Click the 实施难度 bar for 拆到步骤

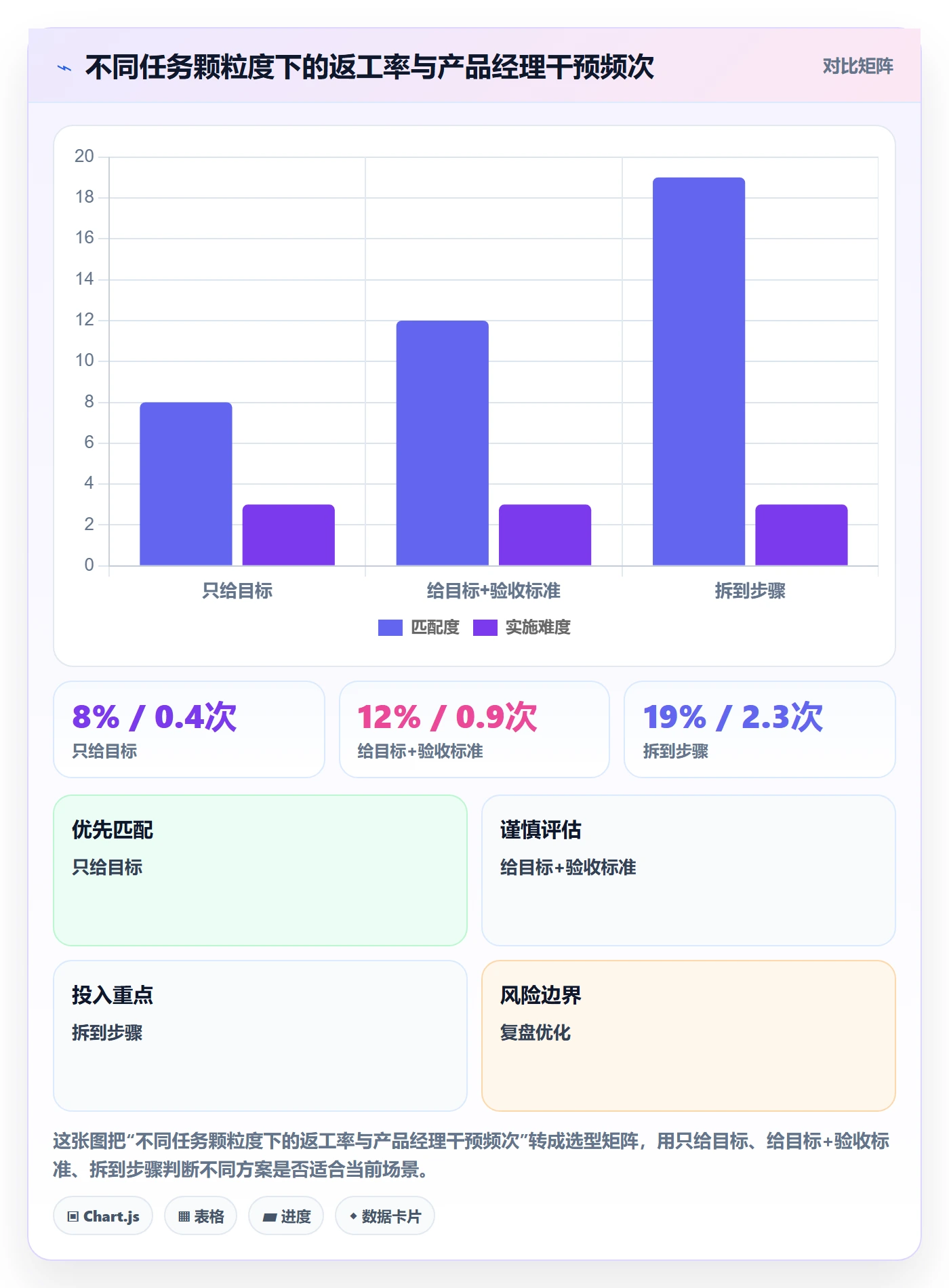801,535
